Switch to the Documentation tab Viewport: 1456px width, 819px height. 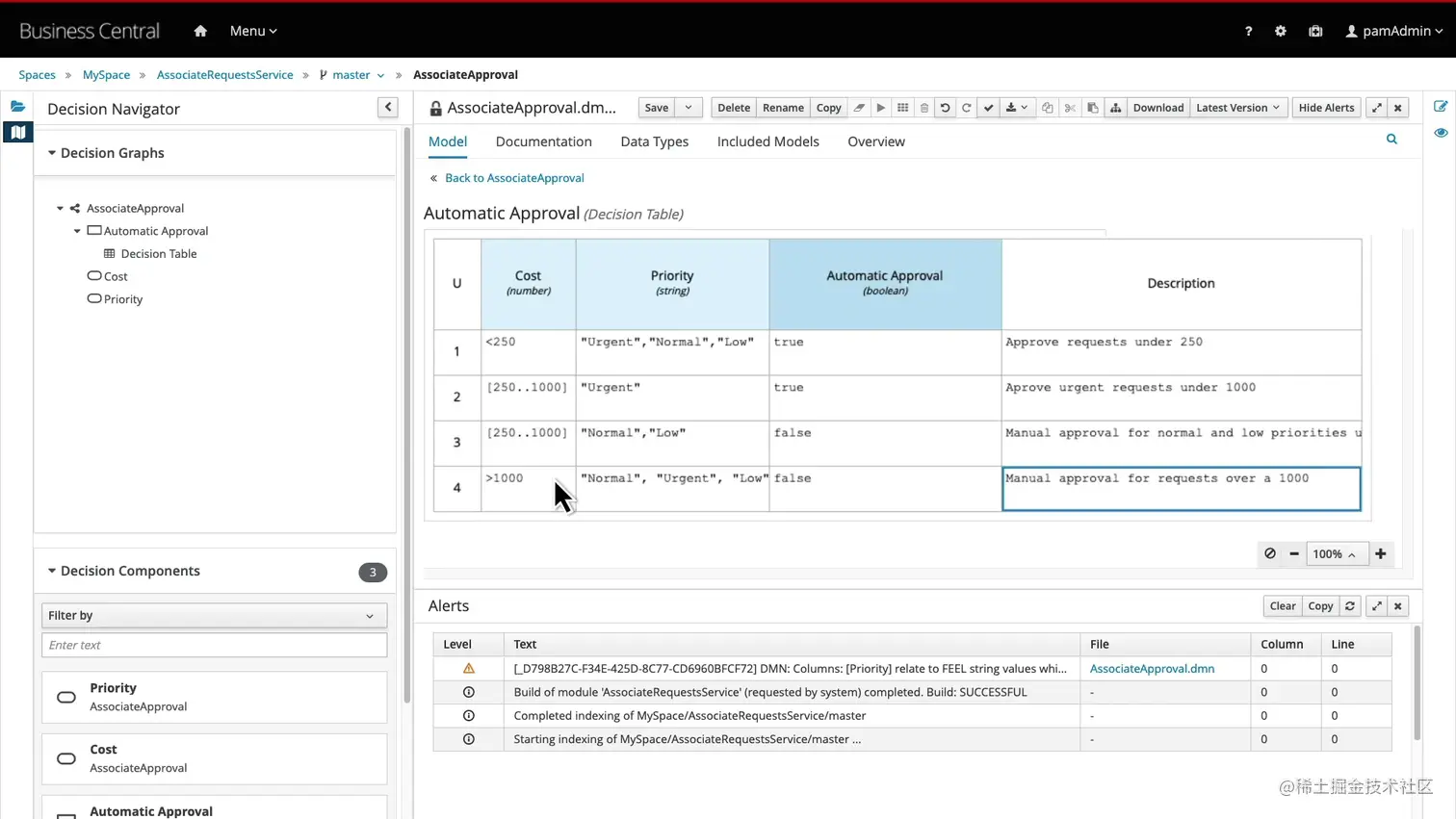(x=544, y=141)
